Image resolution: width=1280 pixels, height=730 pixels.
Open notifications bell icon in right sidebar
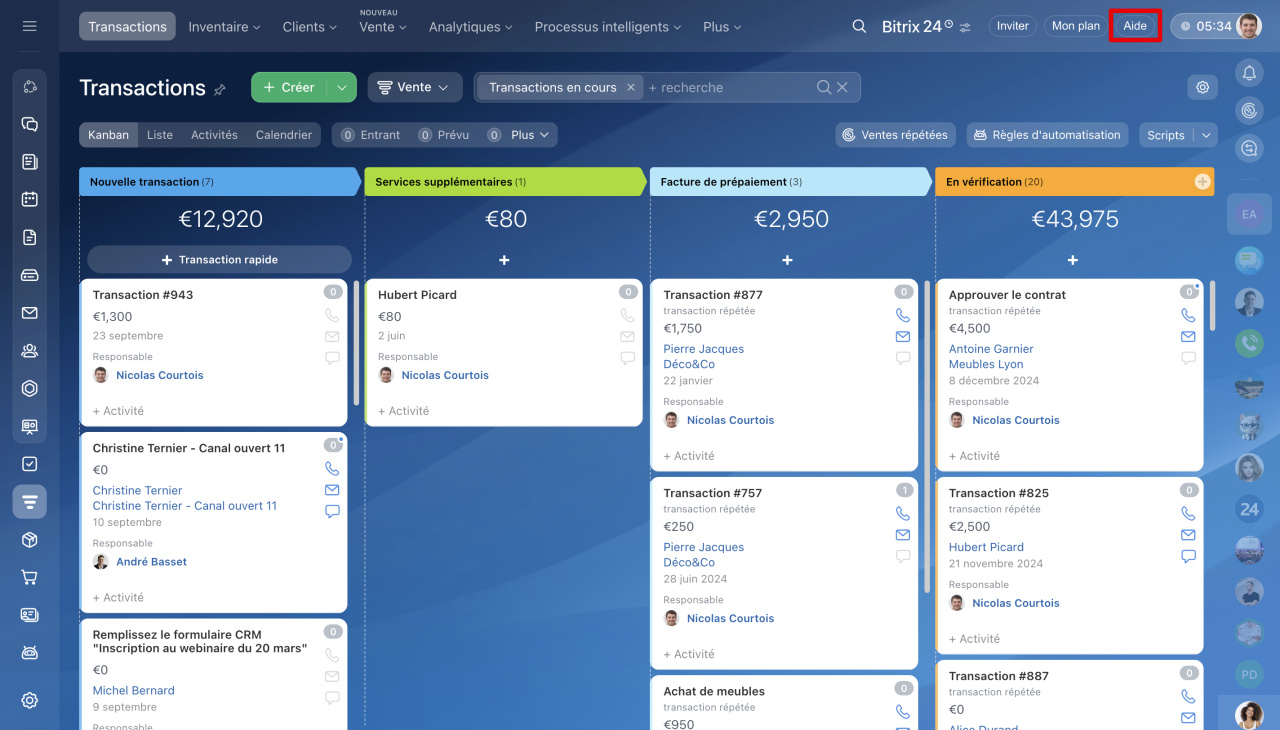pyautogui.click(x=1248, y=72)
